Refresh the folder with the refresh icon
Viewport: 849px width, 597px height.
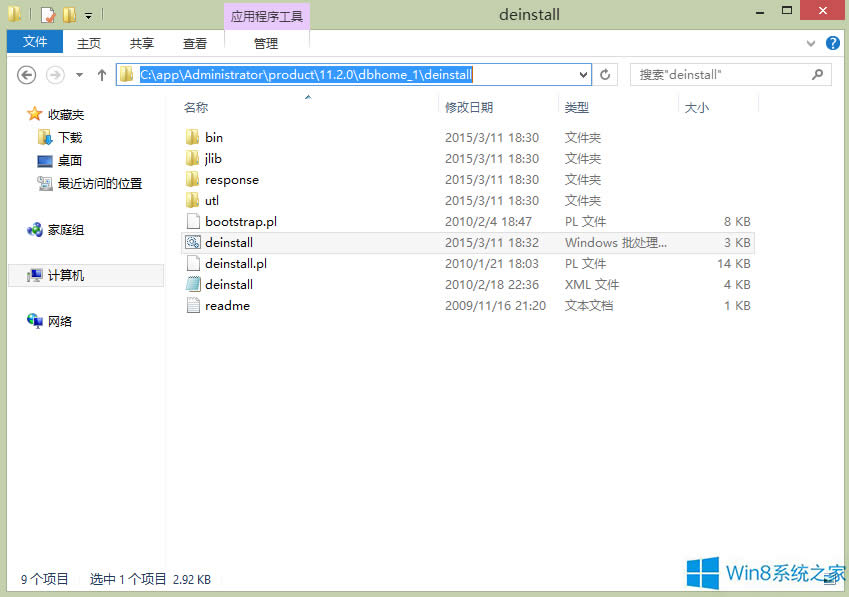(x=606, y=74)
